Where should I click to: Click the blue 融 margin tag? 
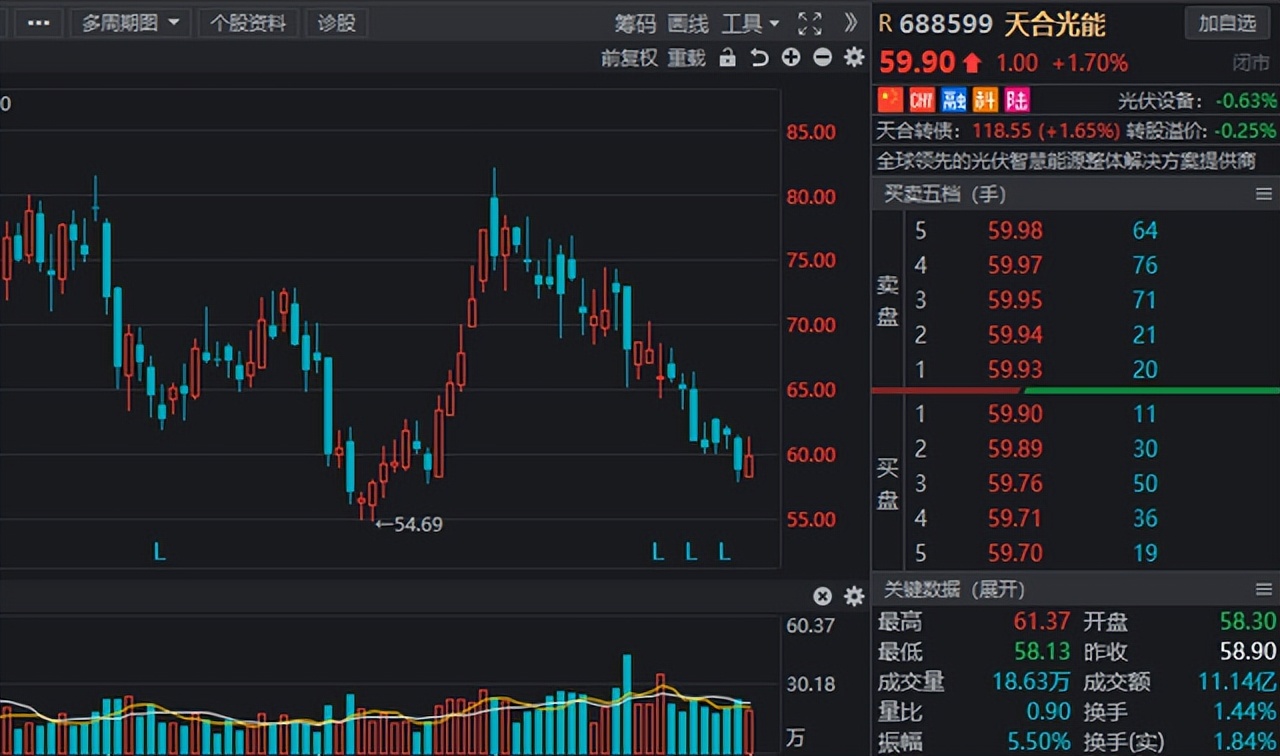(x=954, y=99)
